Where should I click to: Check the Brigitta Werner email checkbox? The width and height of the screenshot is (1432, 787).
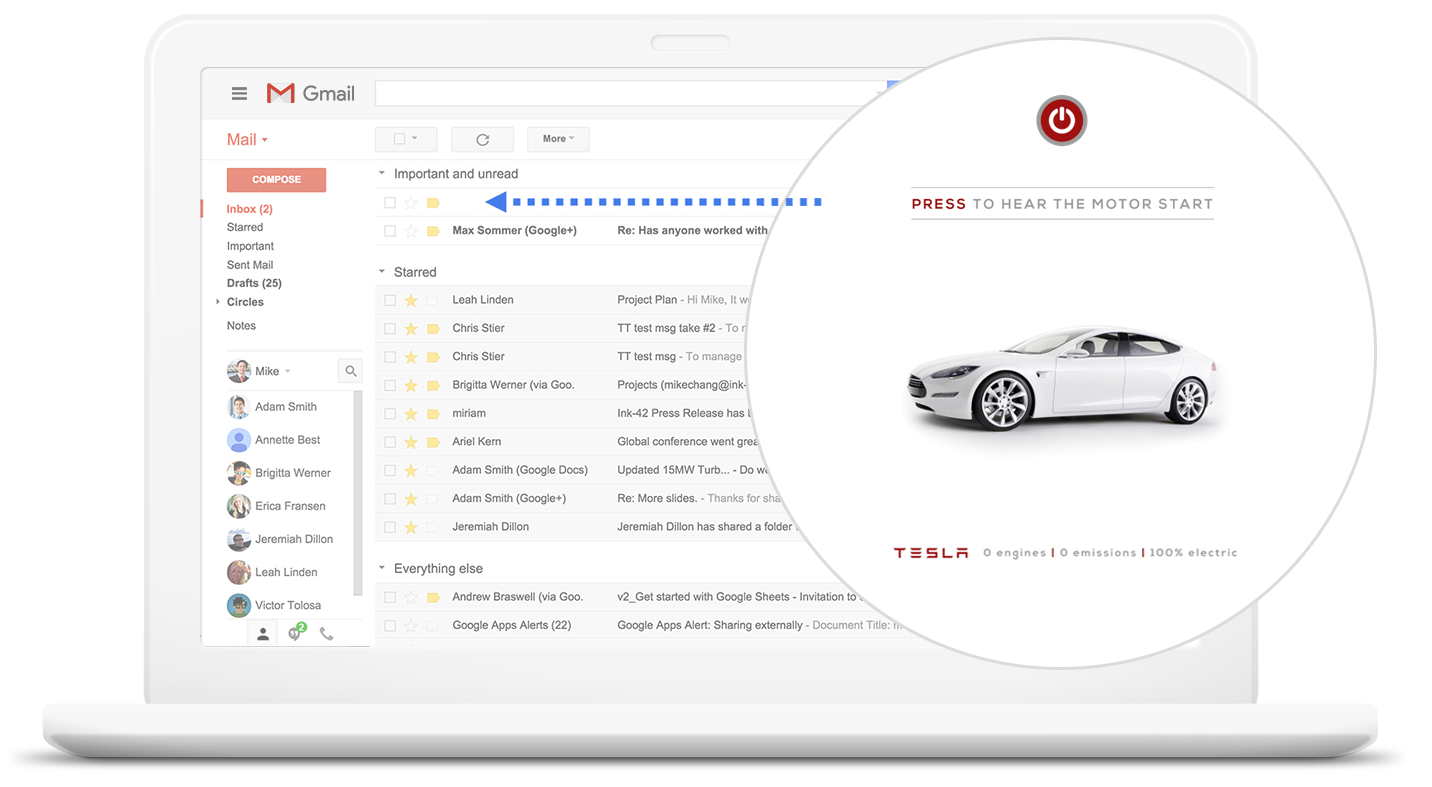390,385
